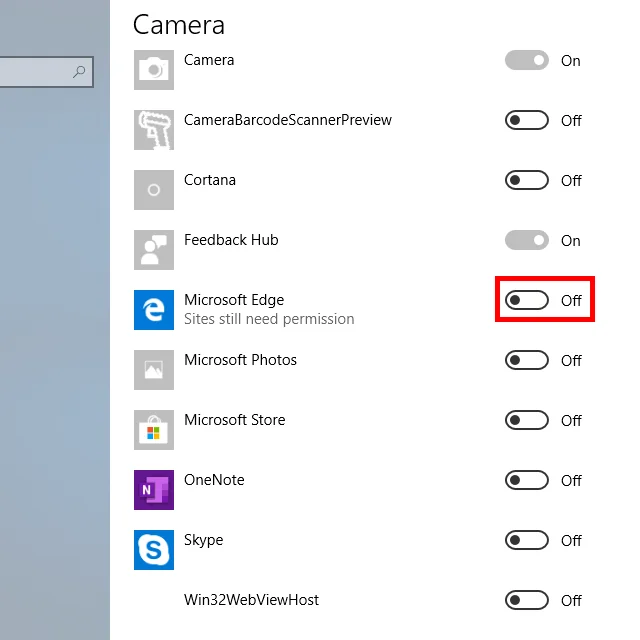
Task: Enable camera access for Microsoft Edge
Action: point(527,300)
